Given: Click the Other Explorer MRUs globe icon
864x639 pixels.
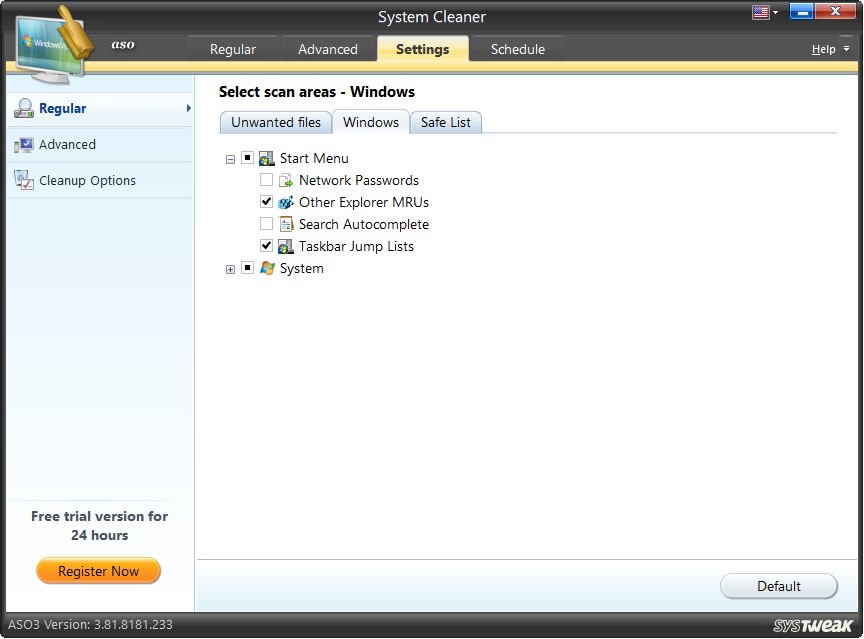Looking at the screenshot, I should [x=284, y=202].
